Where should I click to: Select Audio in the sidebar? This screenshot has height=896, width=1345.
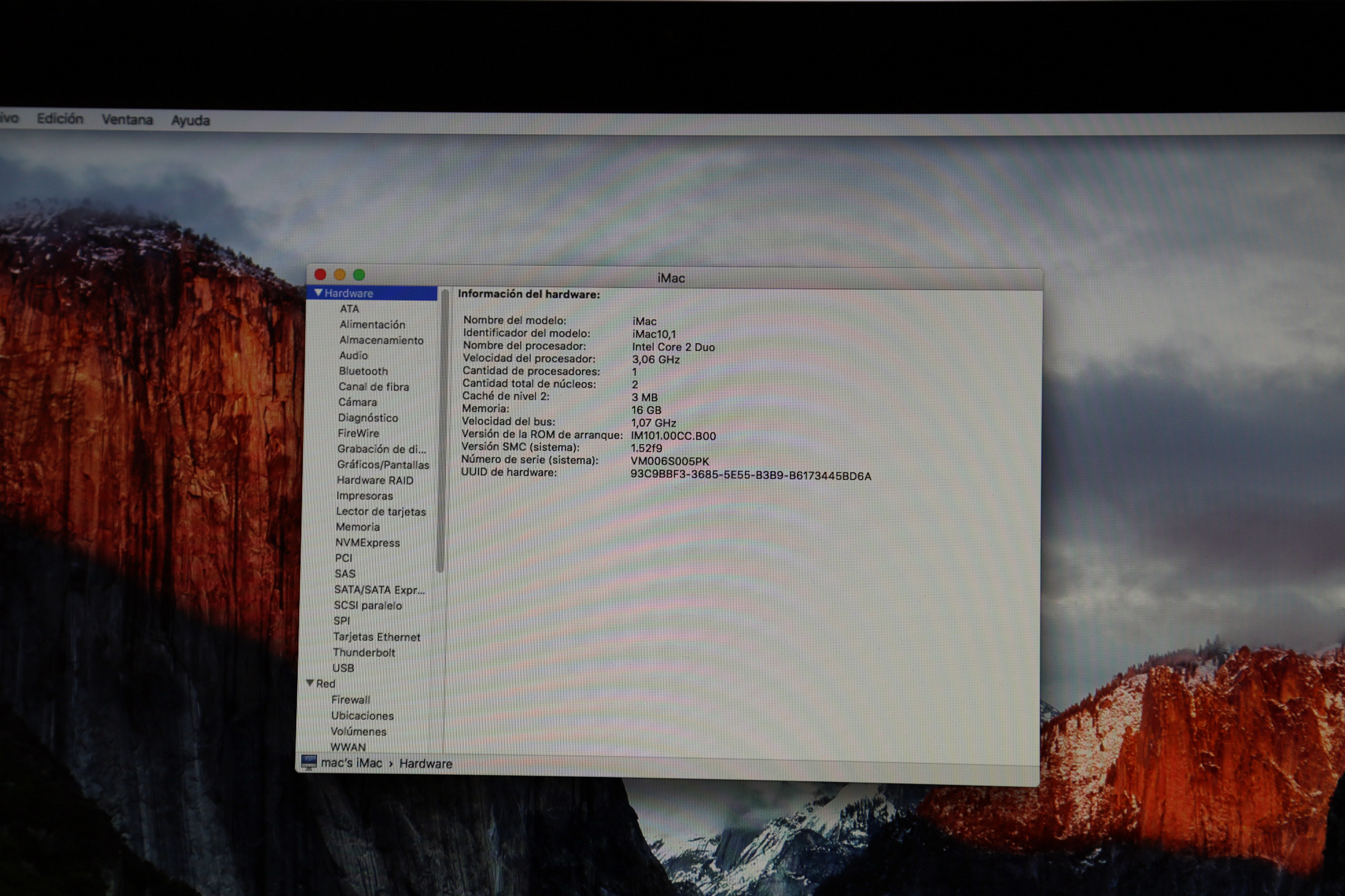click(x=353, y=355)
